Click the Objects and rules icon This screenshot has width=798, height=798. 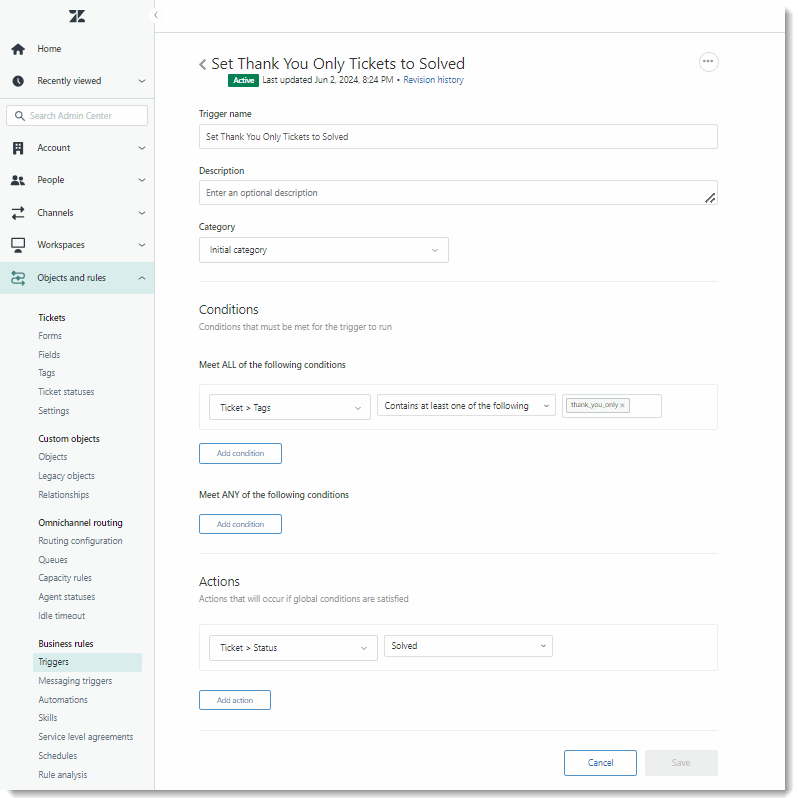click(18, 278)
